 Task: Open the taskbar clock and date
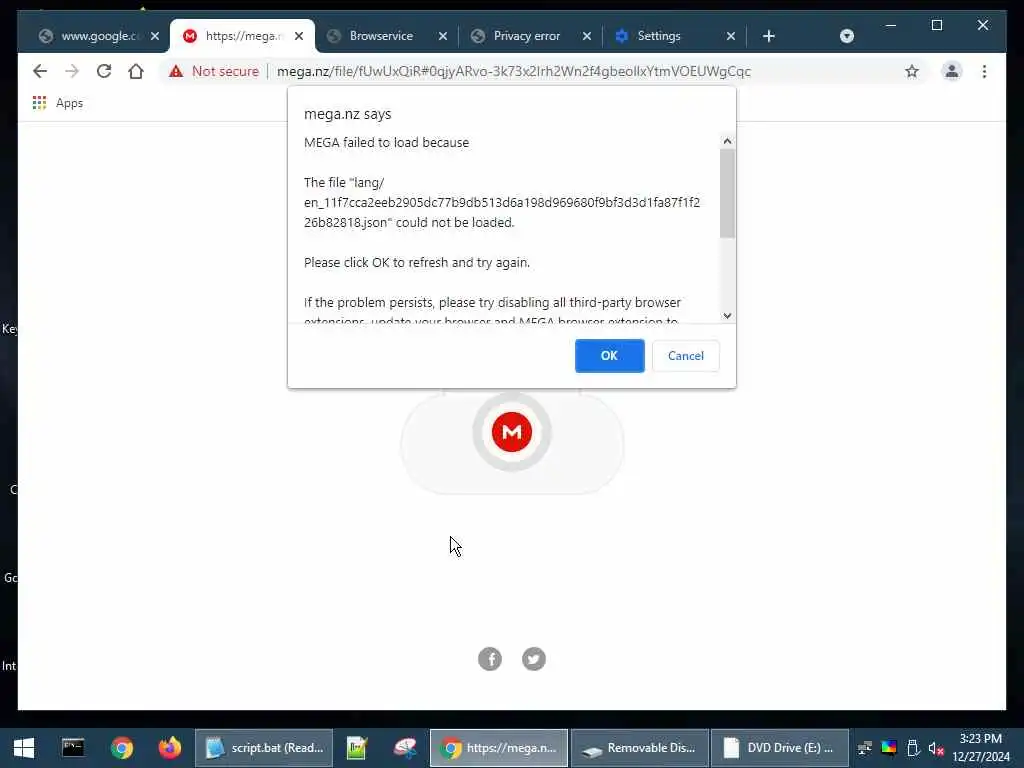click(x=981, y=748)
